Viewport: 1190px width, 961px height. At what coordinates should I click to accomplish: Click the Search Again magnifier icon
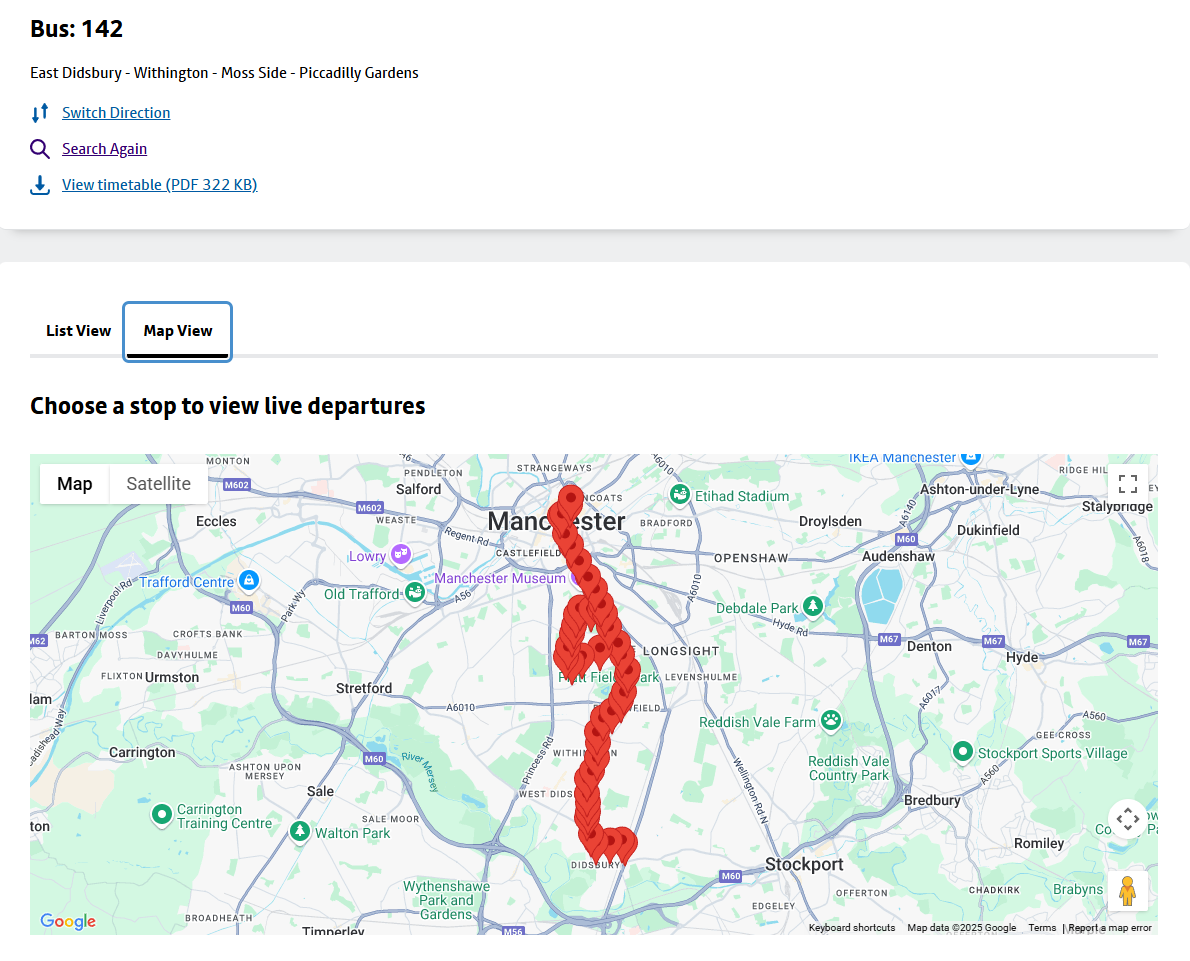(x=40, y=149)
